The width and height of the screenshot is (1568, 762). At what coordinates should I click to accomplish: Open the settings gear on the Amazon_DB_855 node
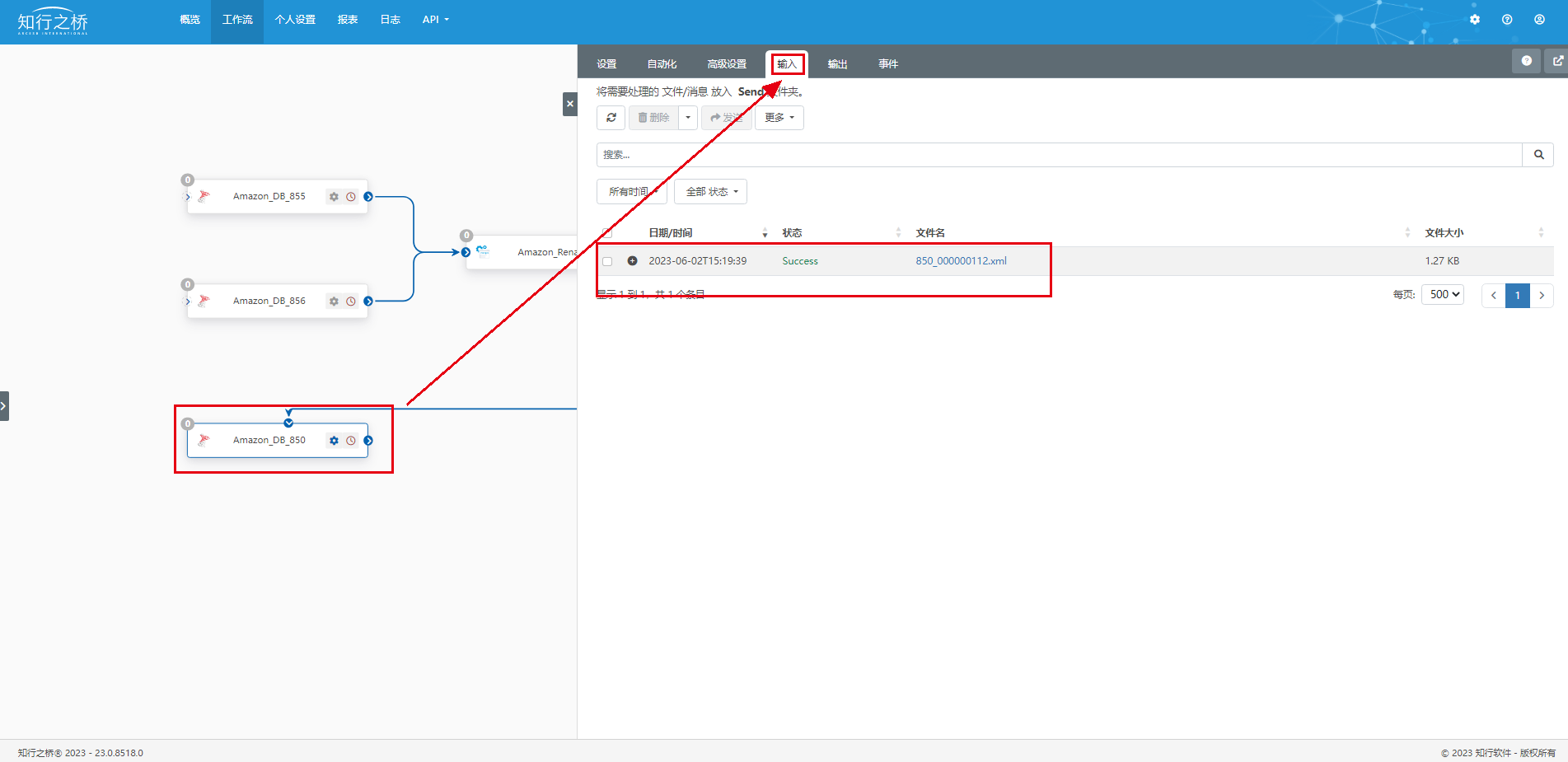point(334,197)
